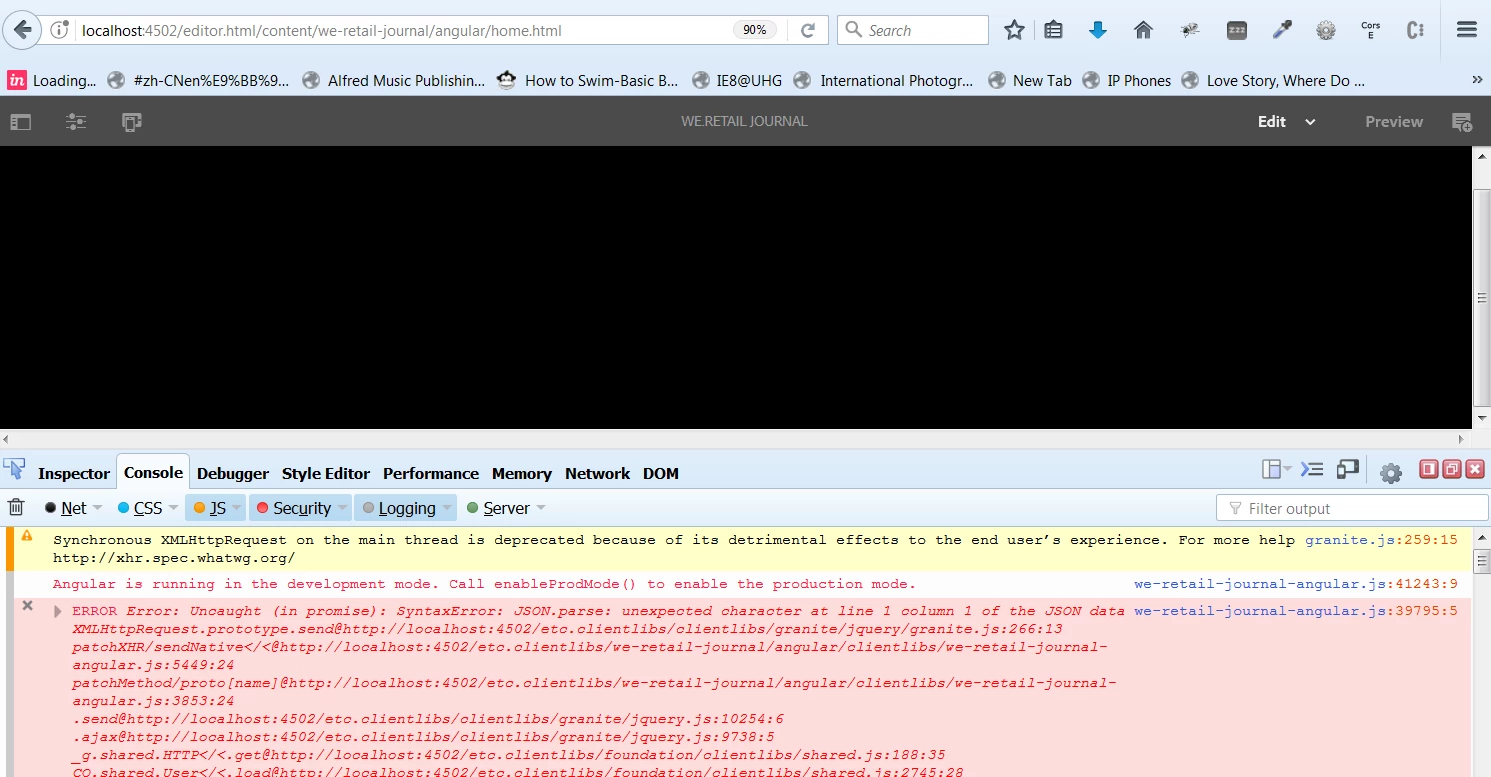Expand JS filter dropdown arrow
Image resolution: width=1491 pixels, height=777 pixels.
point(237,508)
